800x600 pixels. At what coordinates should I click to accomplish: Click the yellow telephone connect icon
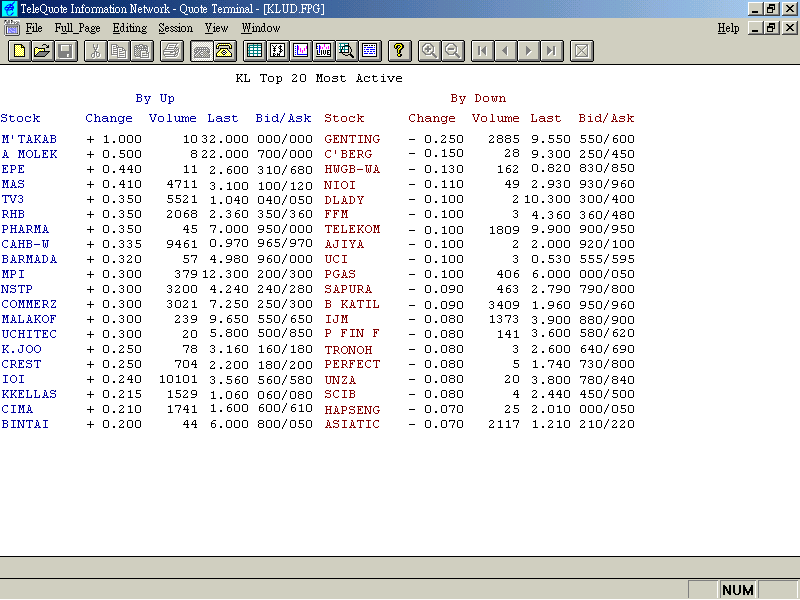coord(224,51)
